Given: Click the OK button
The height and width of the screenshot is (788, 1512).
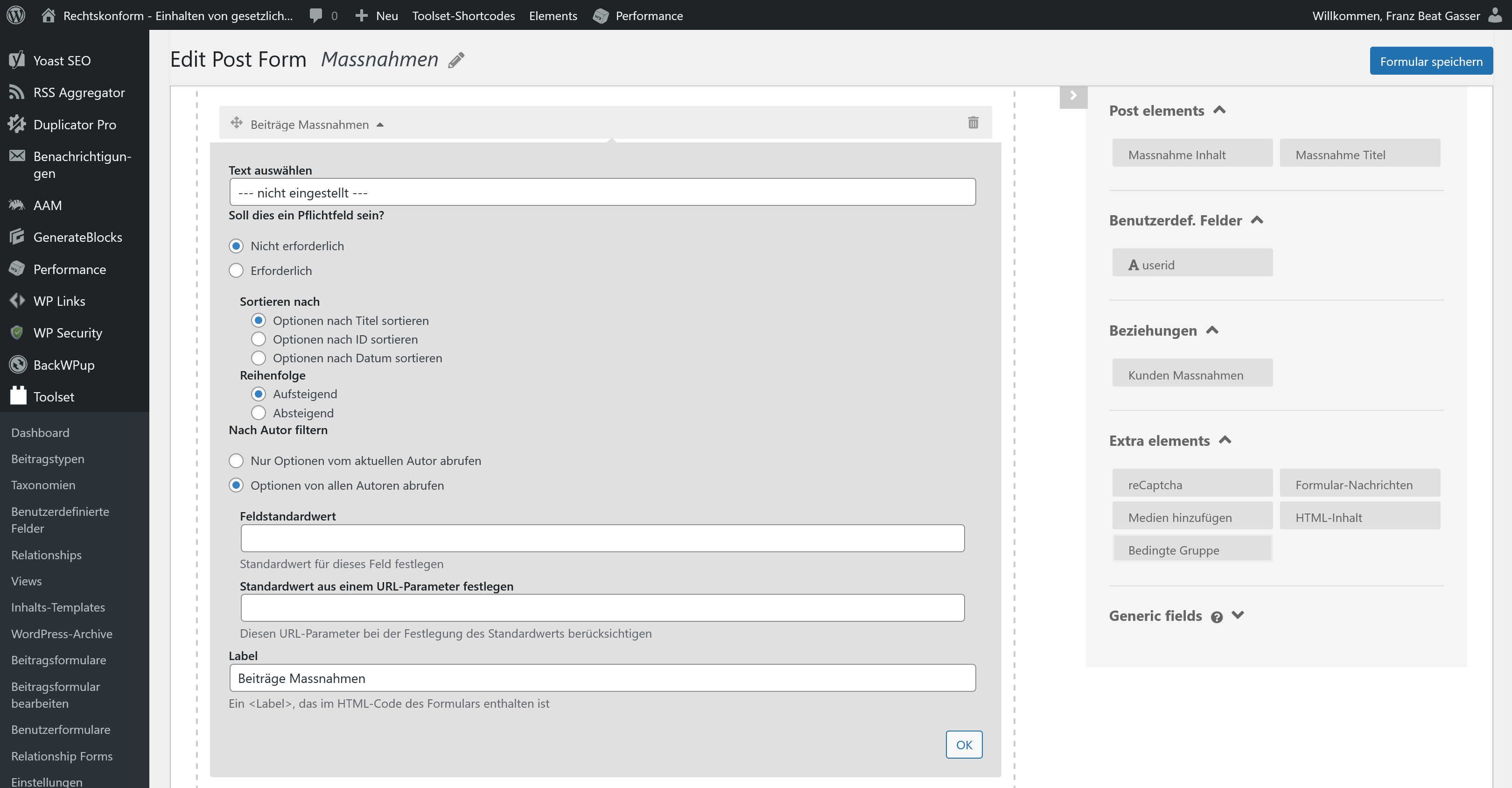Looking at the screenshot, I should pyautogui.click(x=964, y=745).
